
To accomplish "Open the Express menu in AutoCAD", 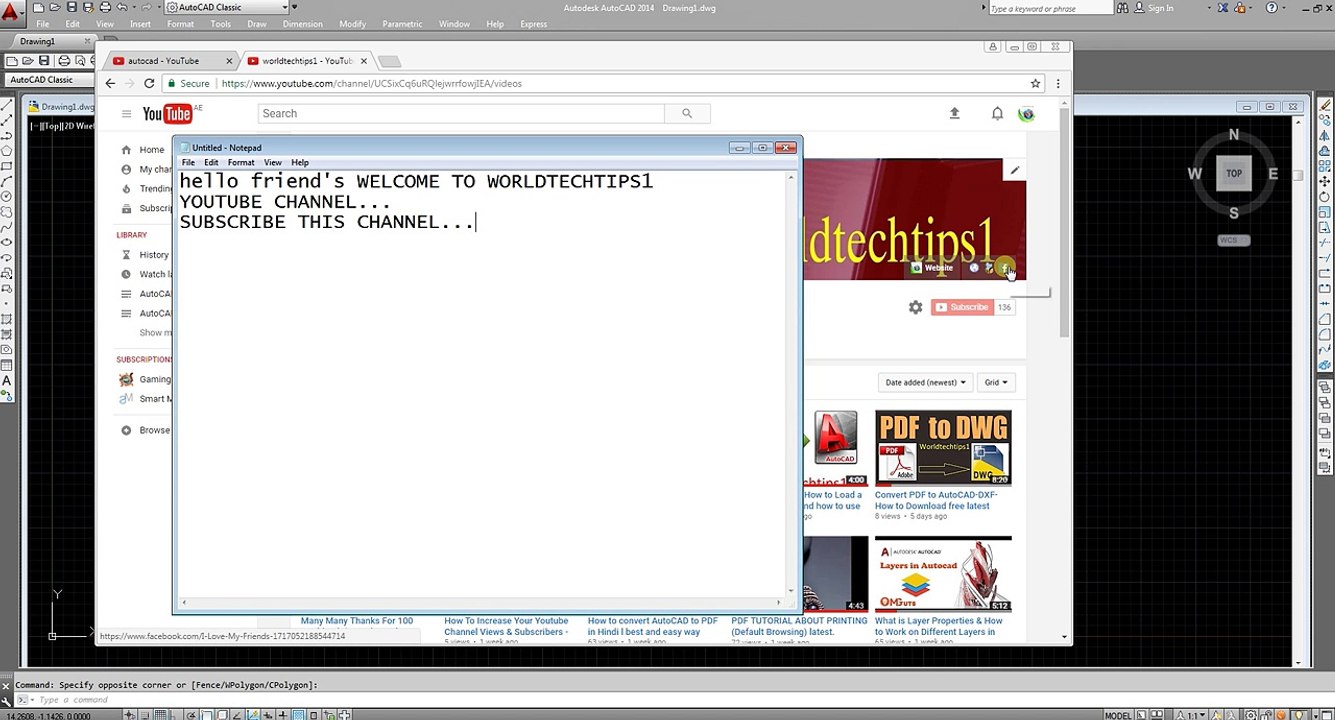I will (x=533, y=24).
